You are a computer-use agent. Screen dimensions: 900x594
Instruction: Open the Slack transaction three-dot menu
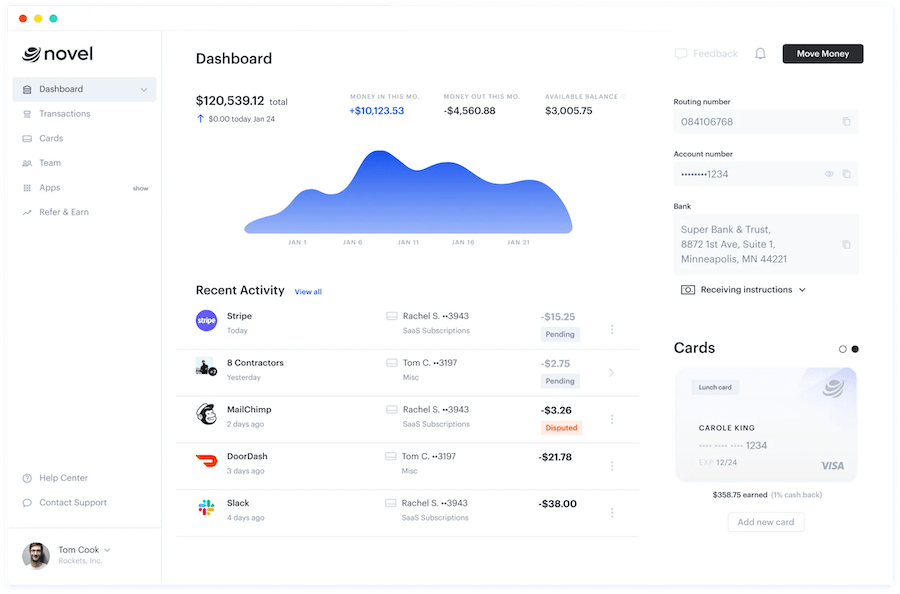point(612,512)
